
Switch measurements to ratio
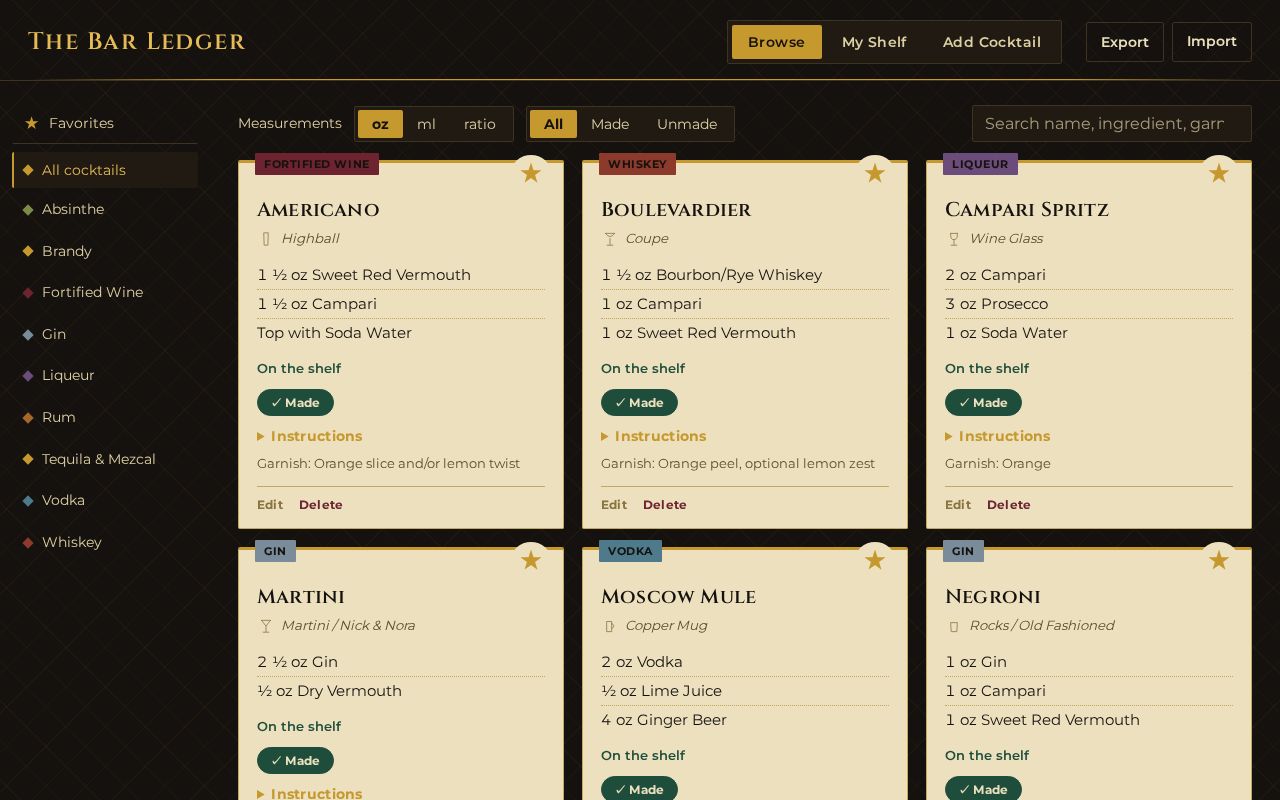click(x=480, y=124)
